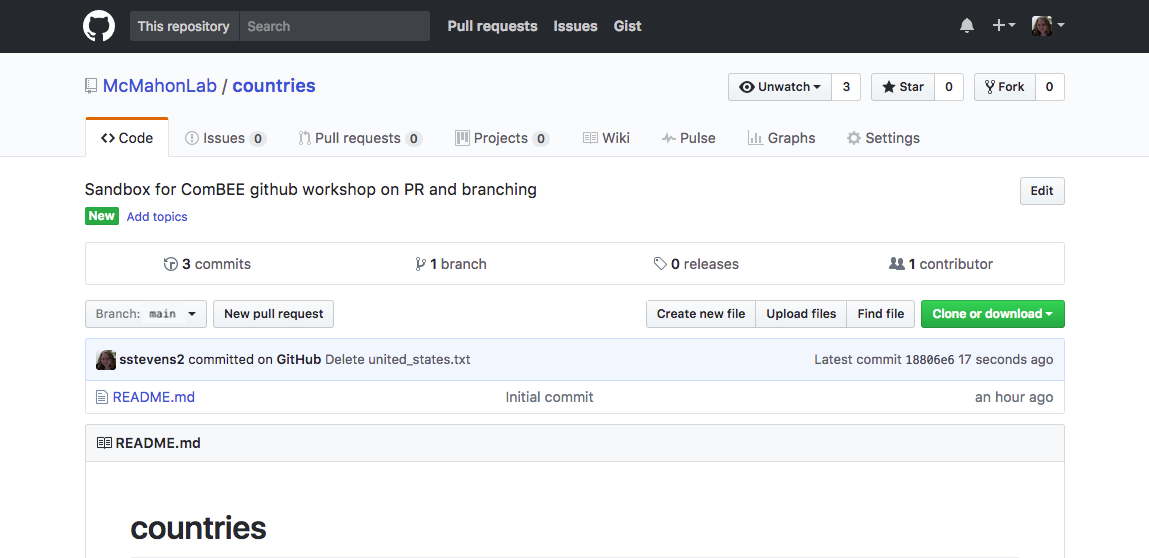Star the countries repository
Image resolution: width=1149 pixels, height=558 pixels.
pos(903,87)
